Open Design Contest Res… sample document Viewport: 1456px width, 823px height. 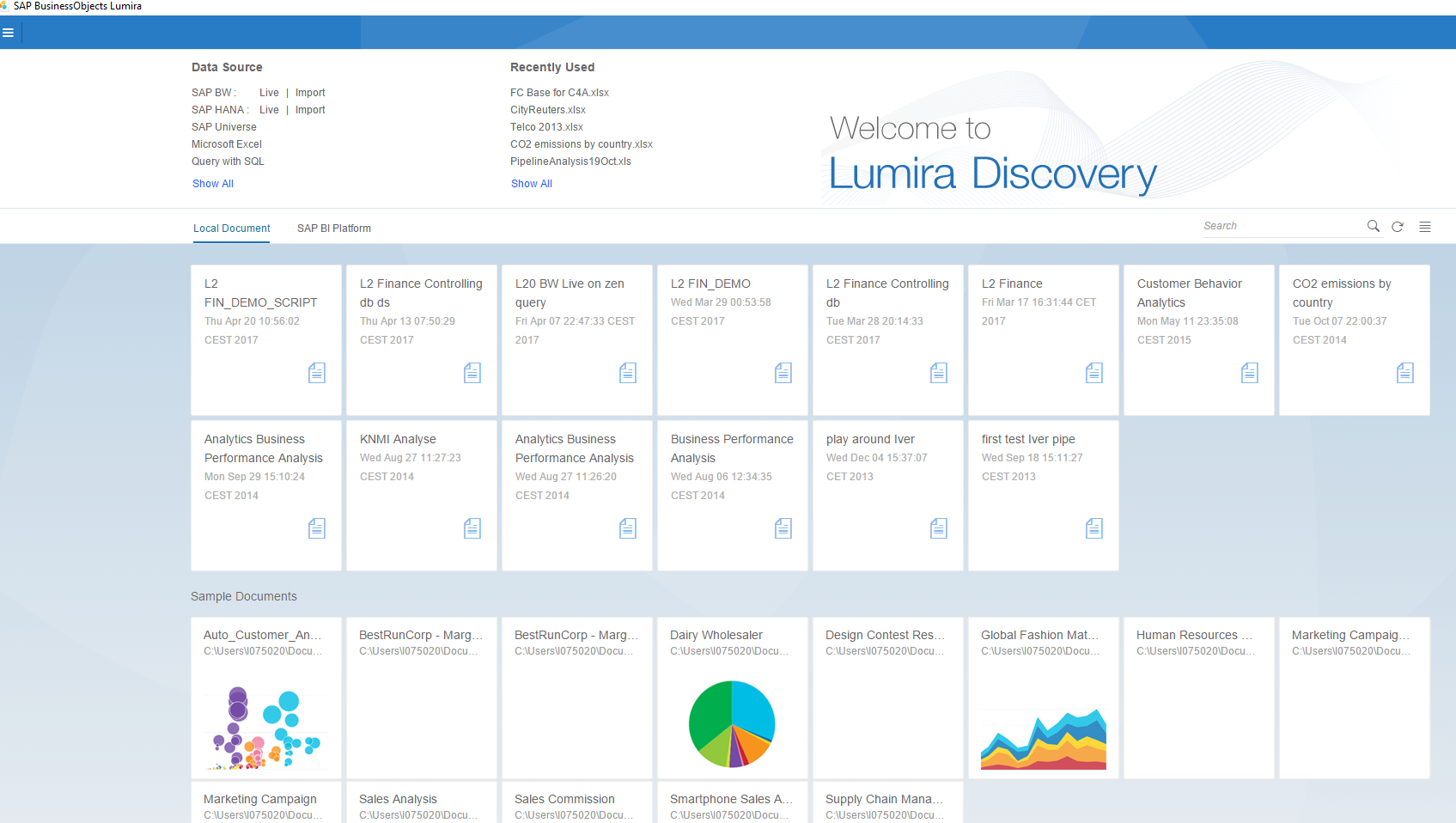coord(888,698)
